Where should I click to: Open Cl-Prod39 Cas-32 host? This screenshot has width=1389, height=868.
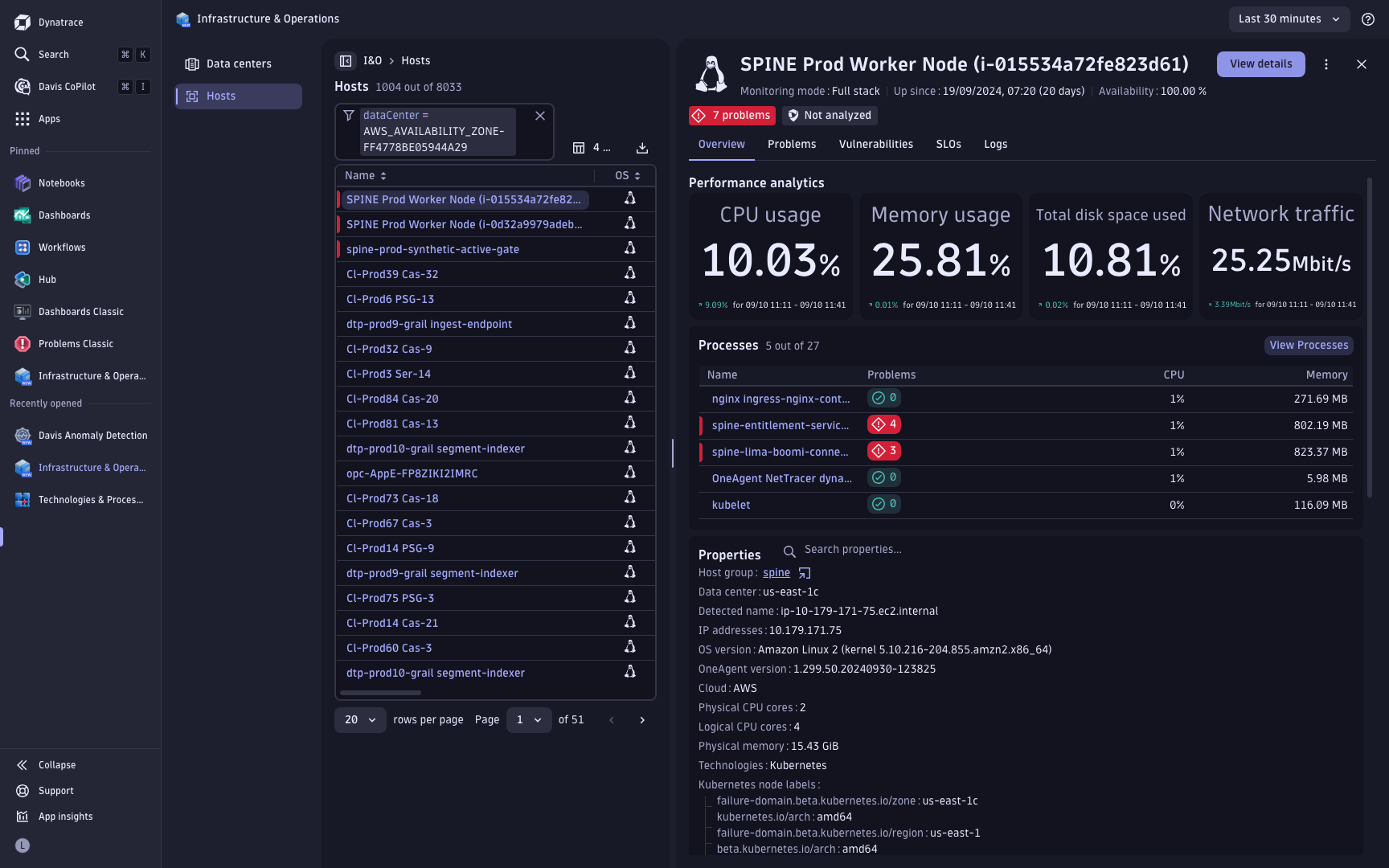pyautogui.click(x=392, y=275)
